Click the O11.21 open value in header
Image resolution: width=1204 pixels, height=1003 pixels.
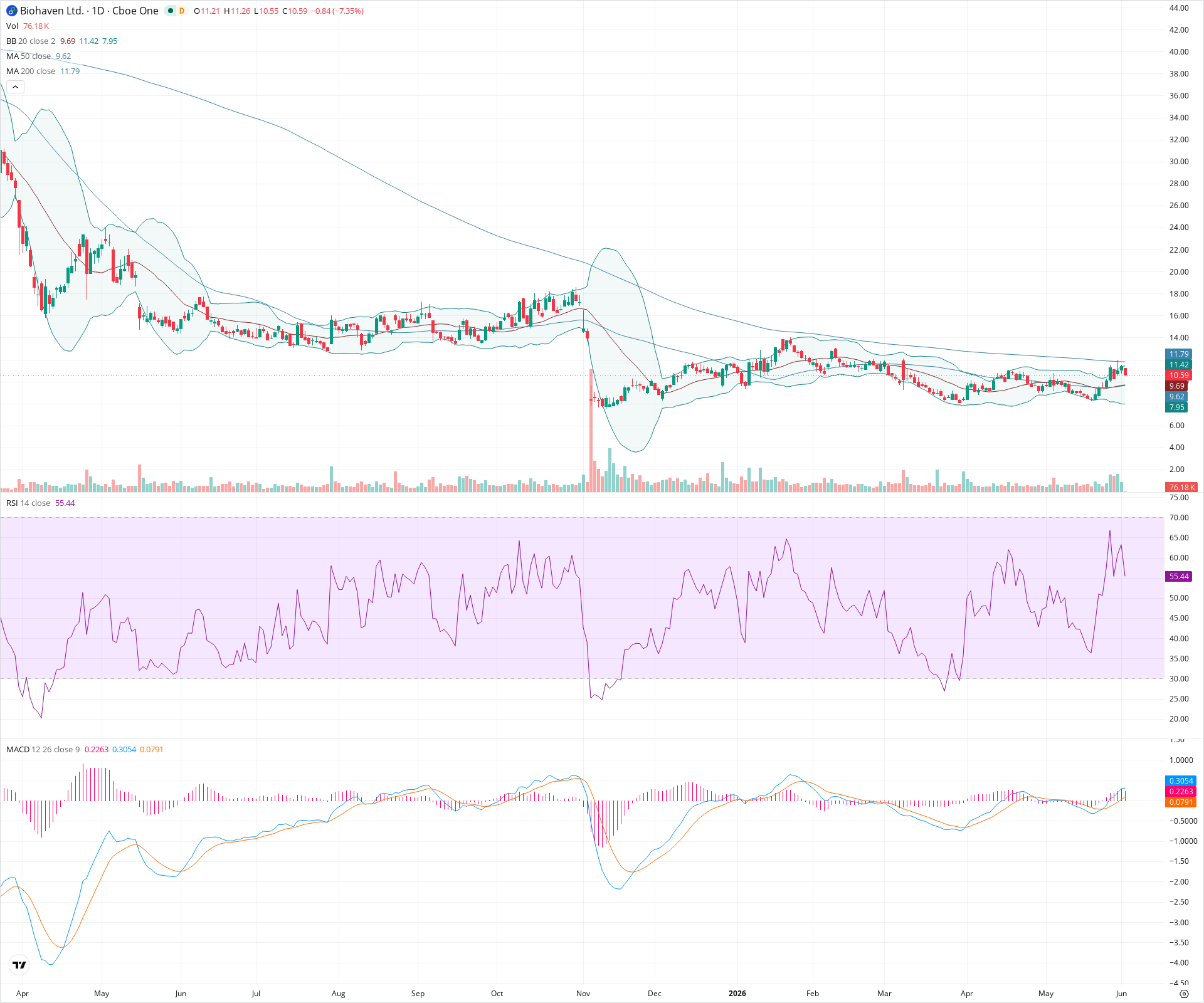207,11
